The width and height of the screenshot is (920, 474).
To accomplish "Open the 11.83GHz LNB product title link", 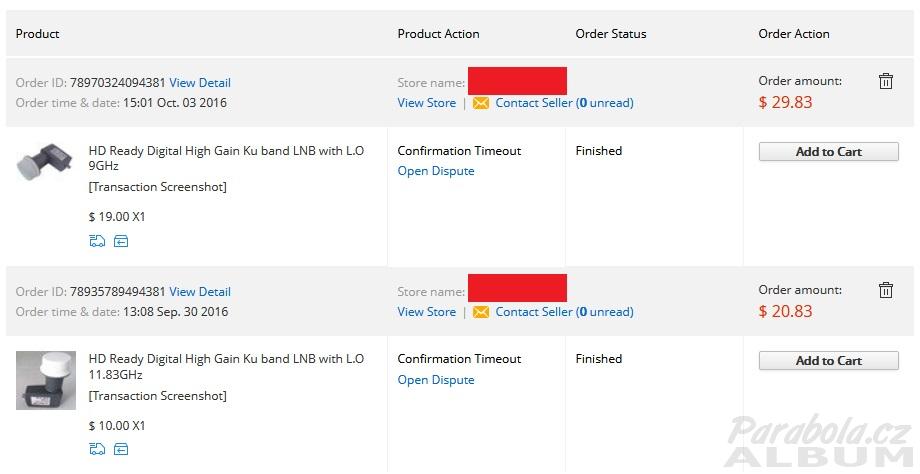I will tap(226, 367).
